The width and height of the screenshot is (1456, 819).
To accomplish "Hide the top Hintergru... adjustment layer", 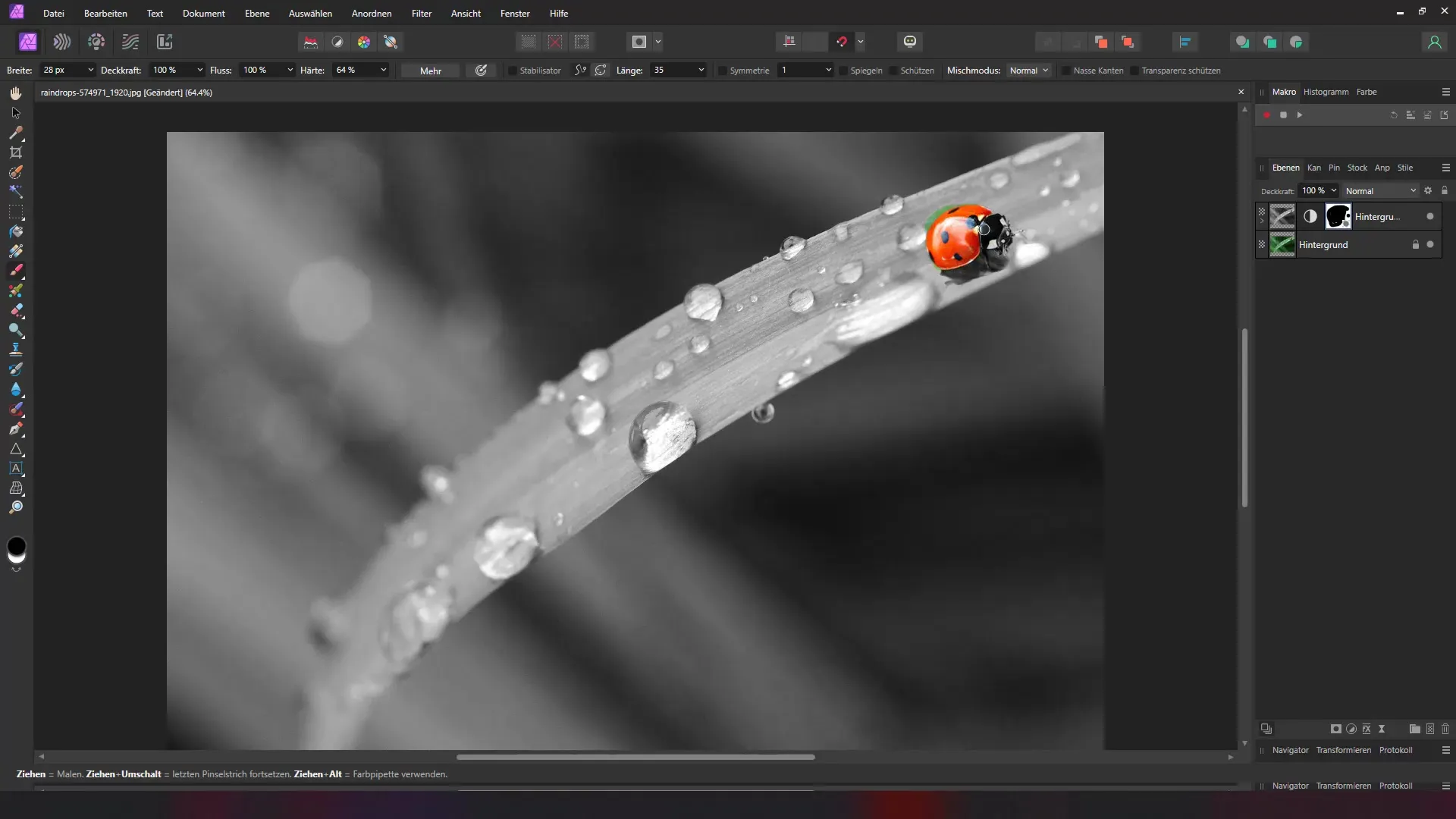I will [1430, 216].
